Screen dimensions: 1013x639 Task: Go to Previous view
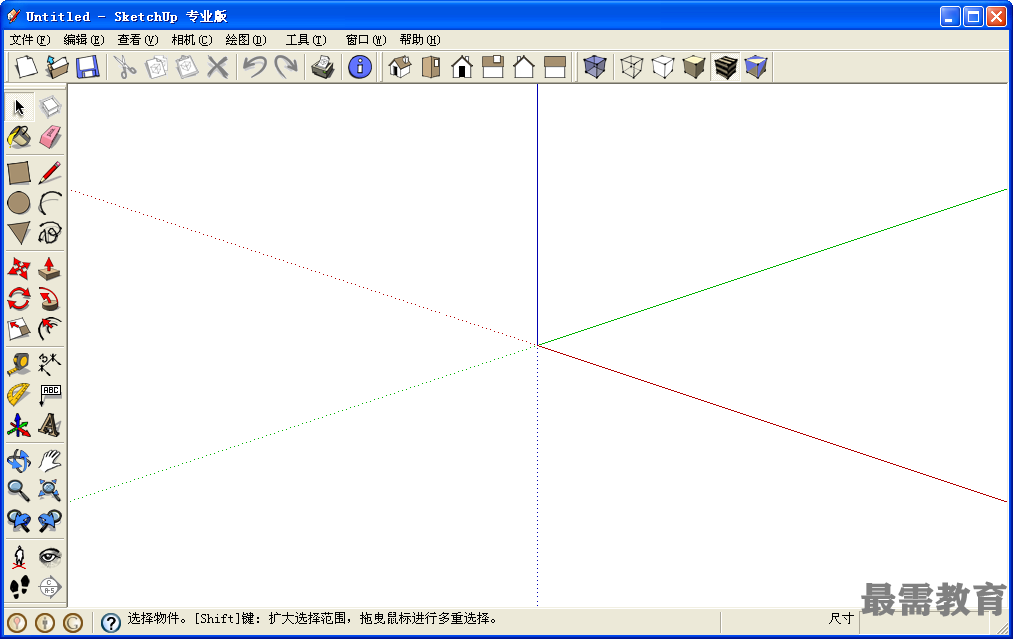19,521
